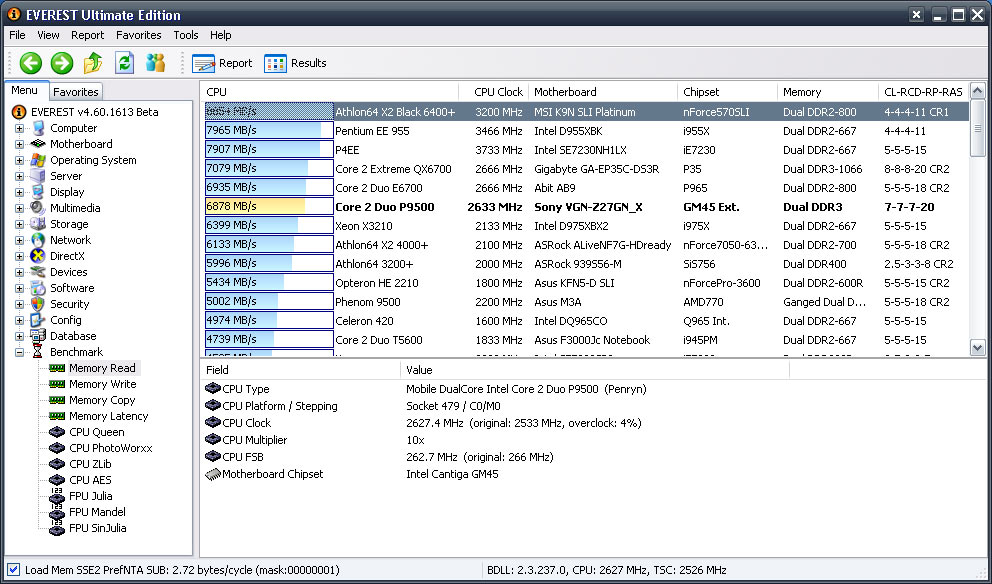The image size is (992, 584).
Task: Open the File menu
Action: [17, 35]
